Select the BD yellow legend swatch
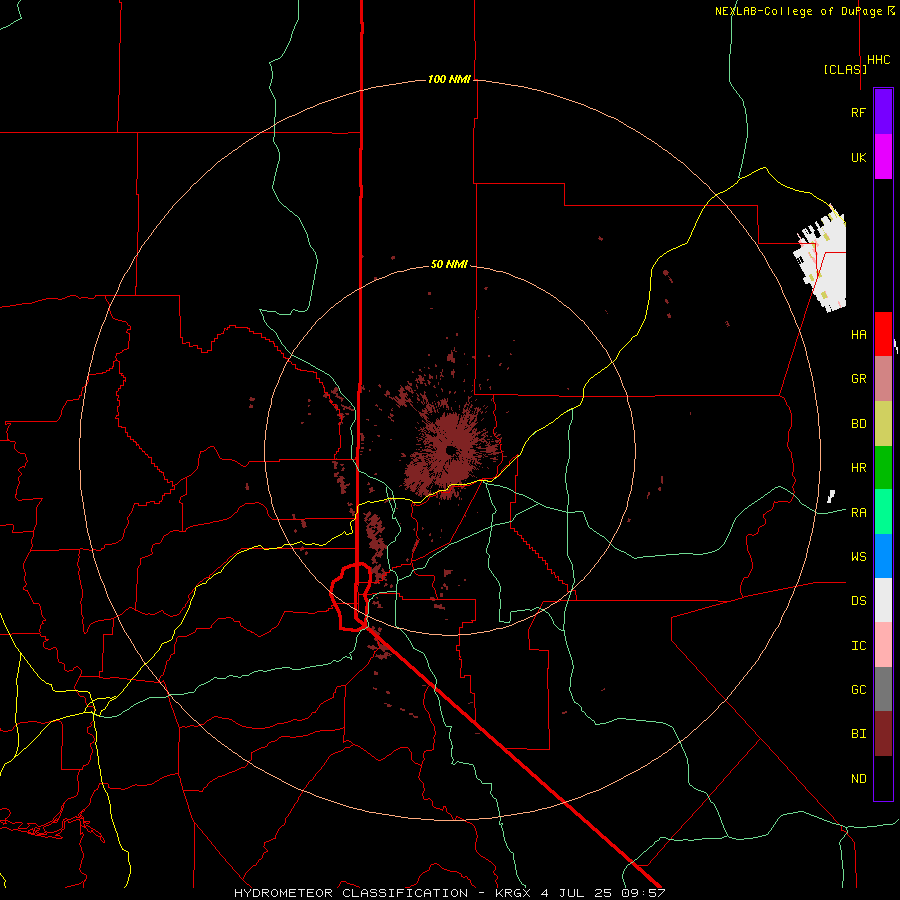 [x=883, y=424]
